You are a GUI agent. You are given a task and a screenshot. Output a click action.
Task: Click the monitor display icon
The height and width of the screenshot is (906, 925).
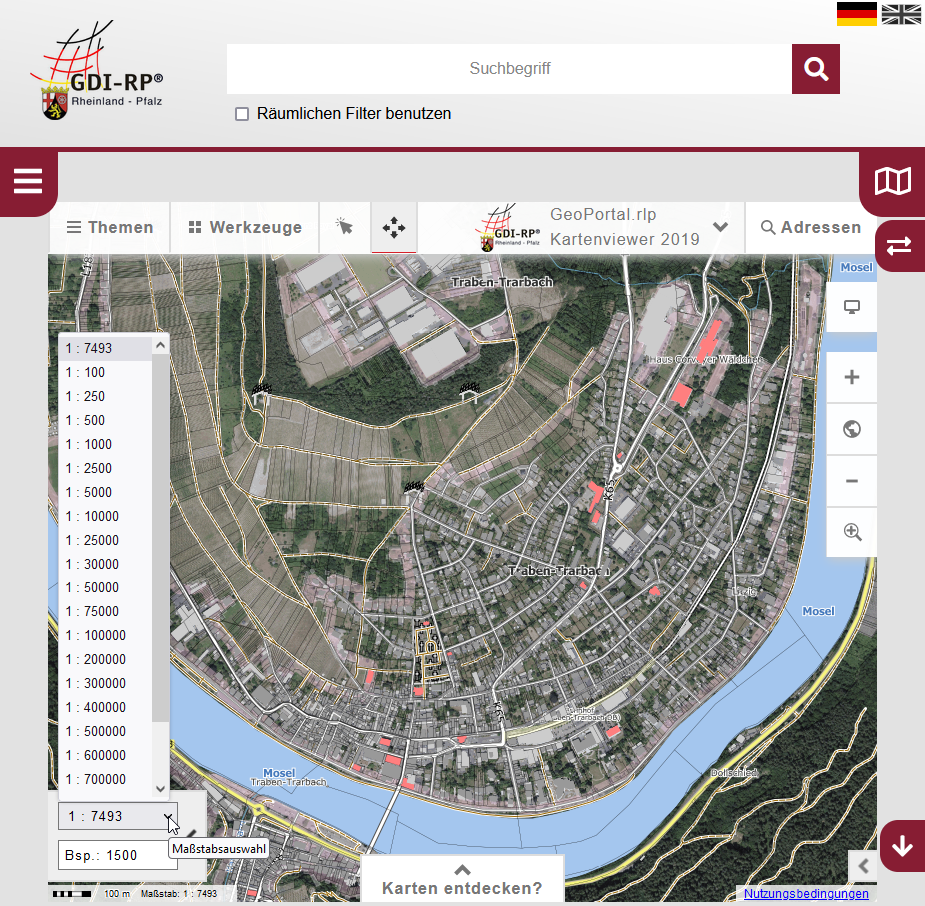(x=851, y=307)
